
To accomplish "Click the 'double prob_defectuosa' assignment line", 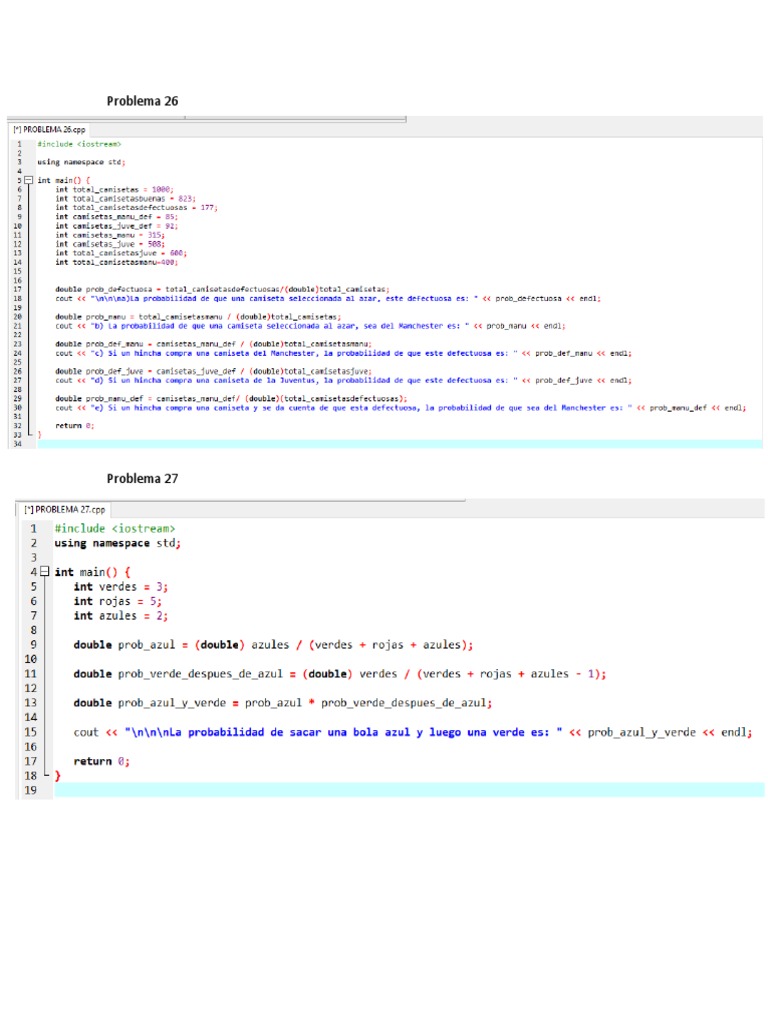I will (222, 288).
